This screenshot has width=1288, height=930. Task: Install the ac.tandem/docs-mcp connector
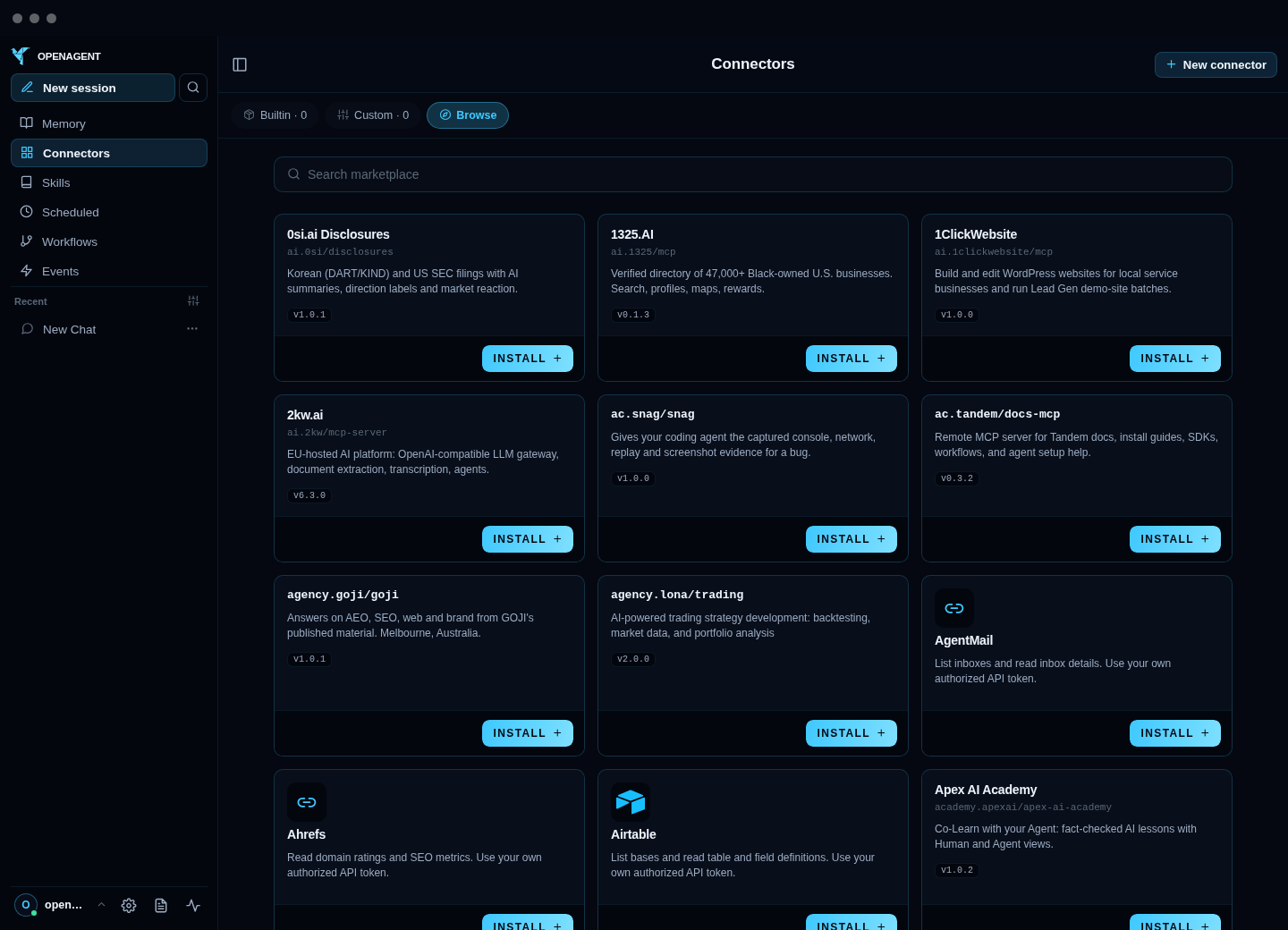pyautogui.click(x=1175, y=539)
